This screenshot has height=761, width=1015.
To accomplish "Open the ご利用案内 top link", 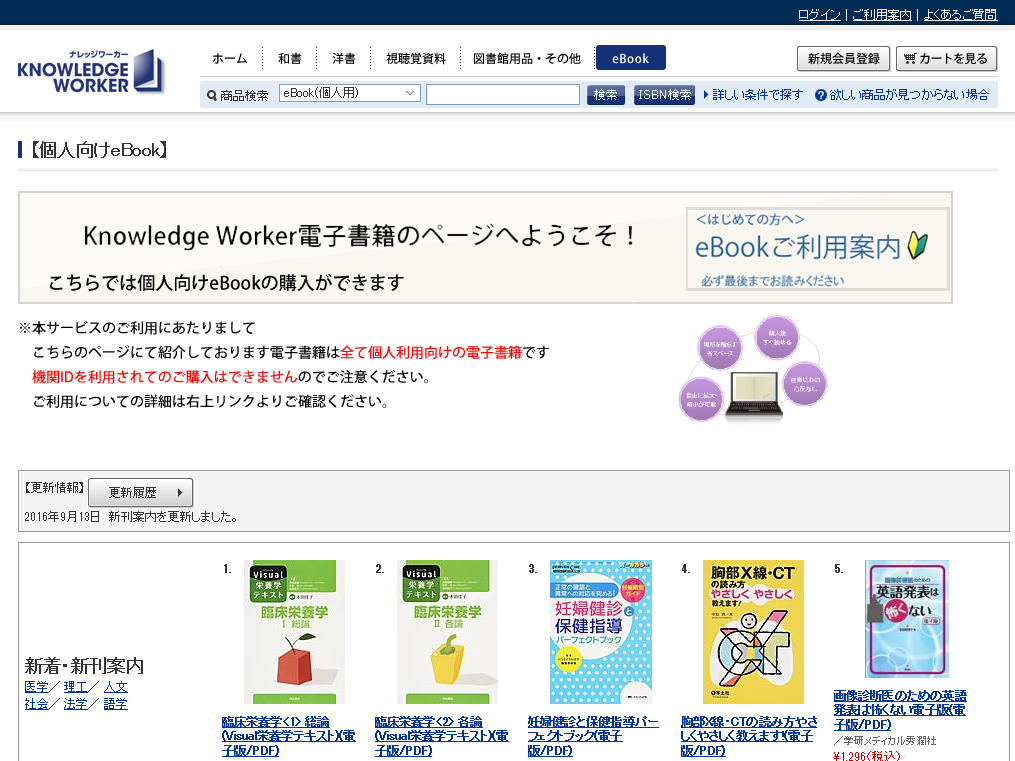I will (x=882, y=14).
